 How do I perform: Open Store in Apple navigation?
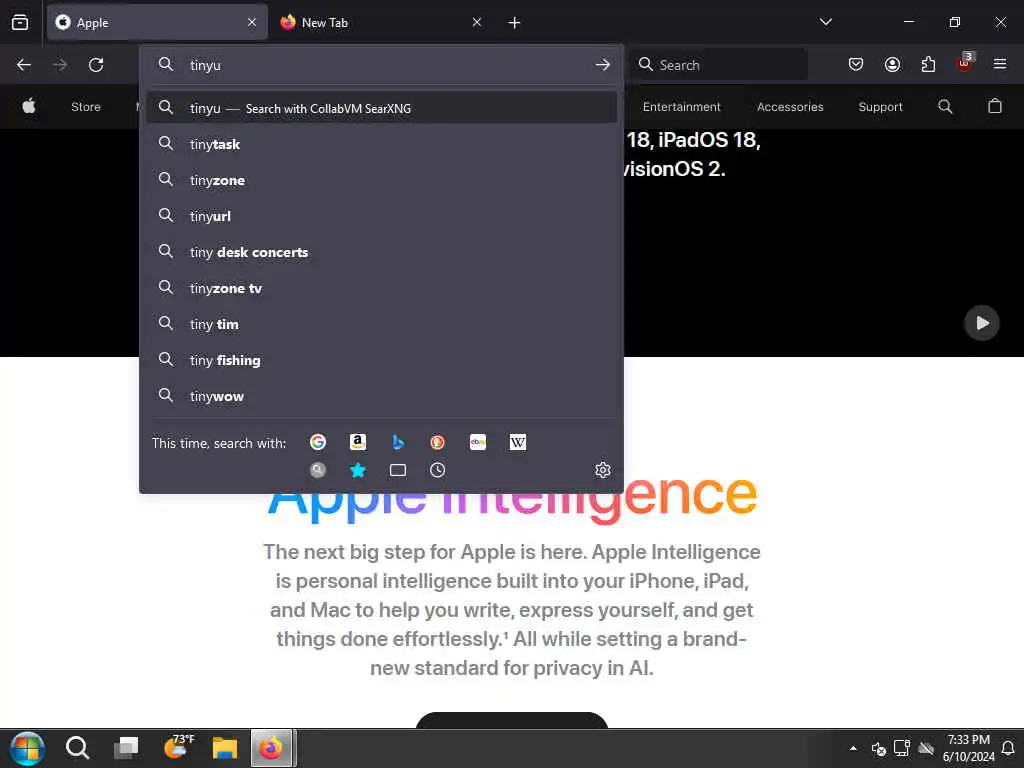point(86,106)
